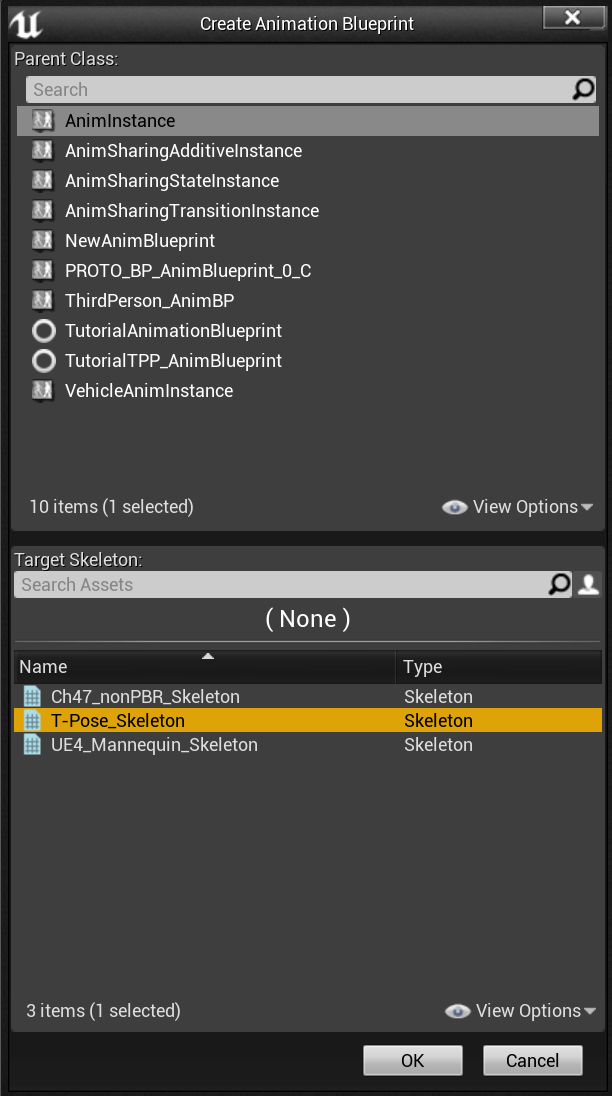Click the TutorialAnimationBlueprint circle icon
Screen dimensions: 612x1096
coord(43,331)
